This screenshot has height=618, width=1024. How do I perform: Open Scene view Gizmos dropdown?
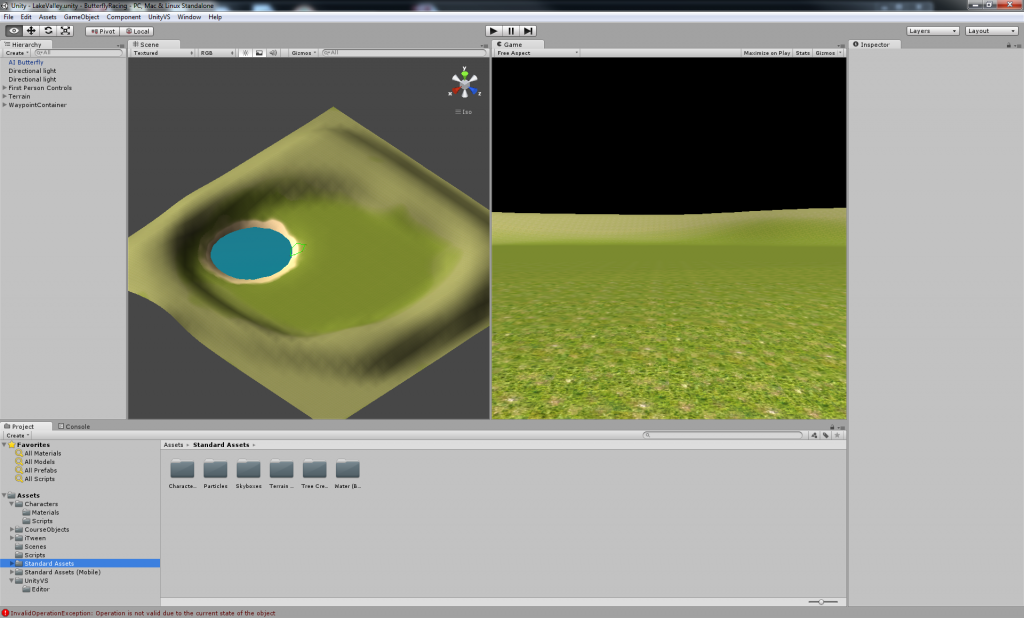pyautogui.click(x=304, y=53)
